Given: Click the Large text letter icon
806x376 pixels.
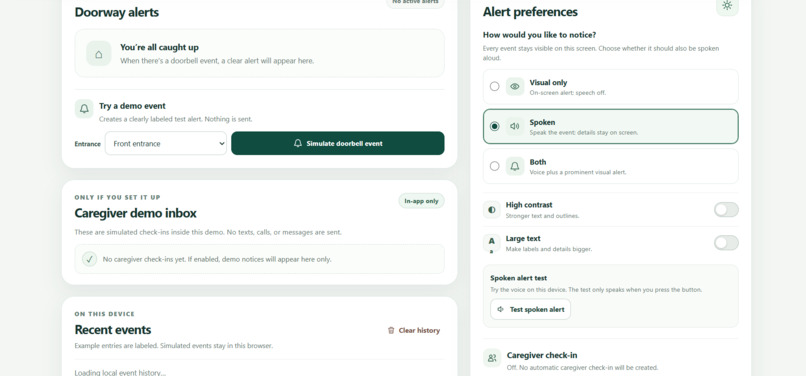Looking at the screenshot, I should [x=492, y=243].
